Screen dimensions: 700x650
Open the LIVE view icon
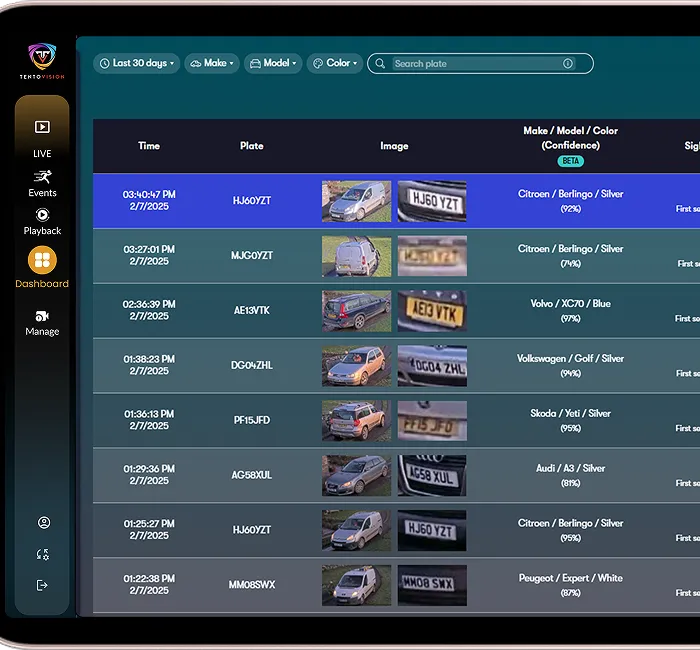coord(42,127)
